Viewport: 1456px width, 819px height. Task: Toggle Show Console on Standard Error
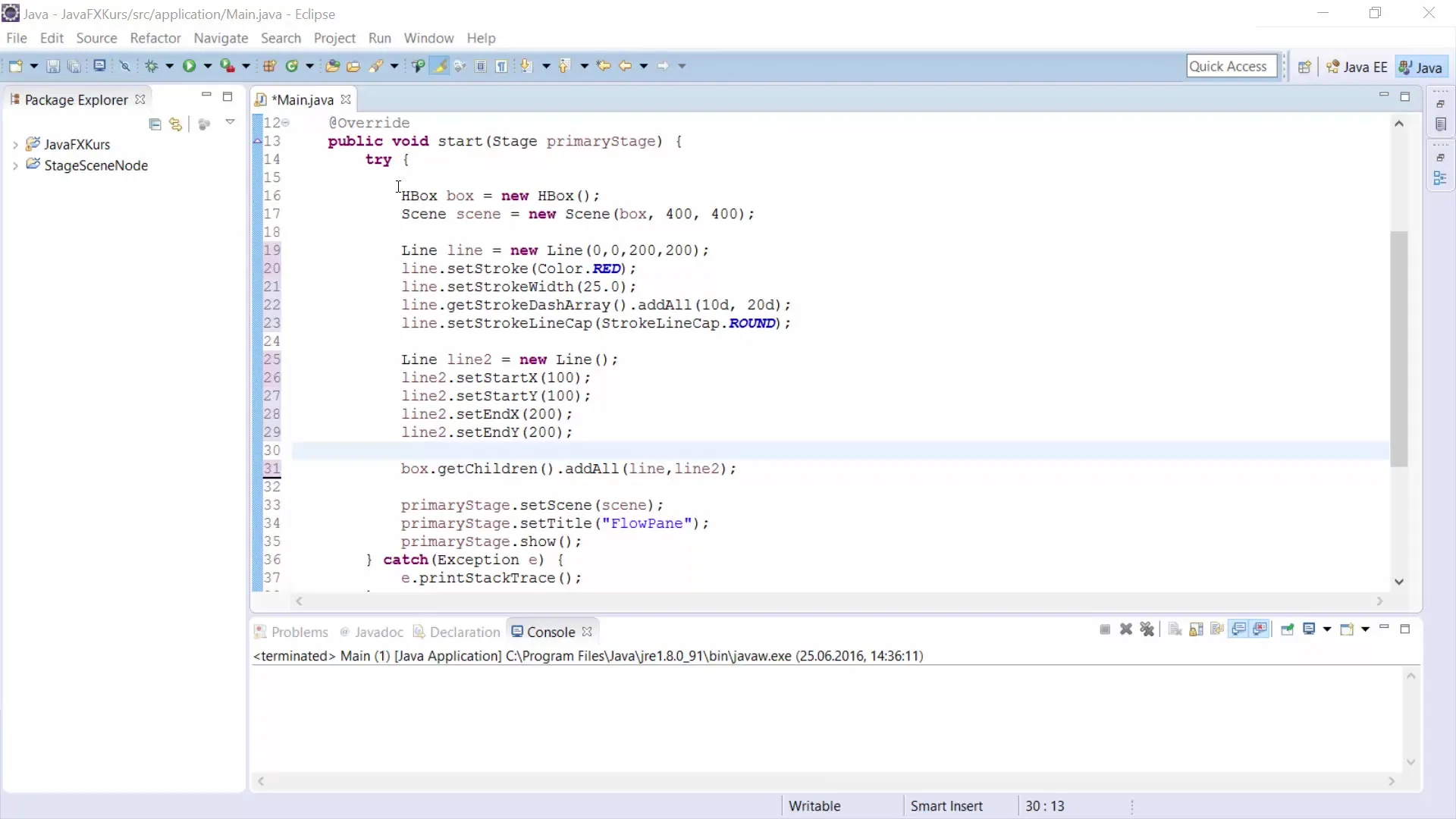click(x=1260, y=629)
